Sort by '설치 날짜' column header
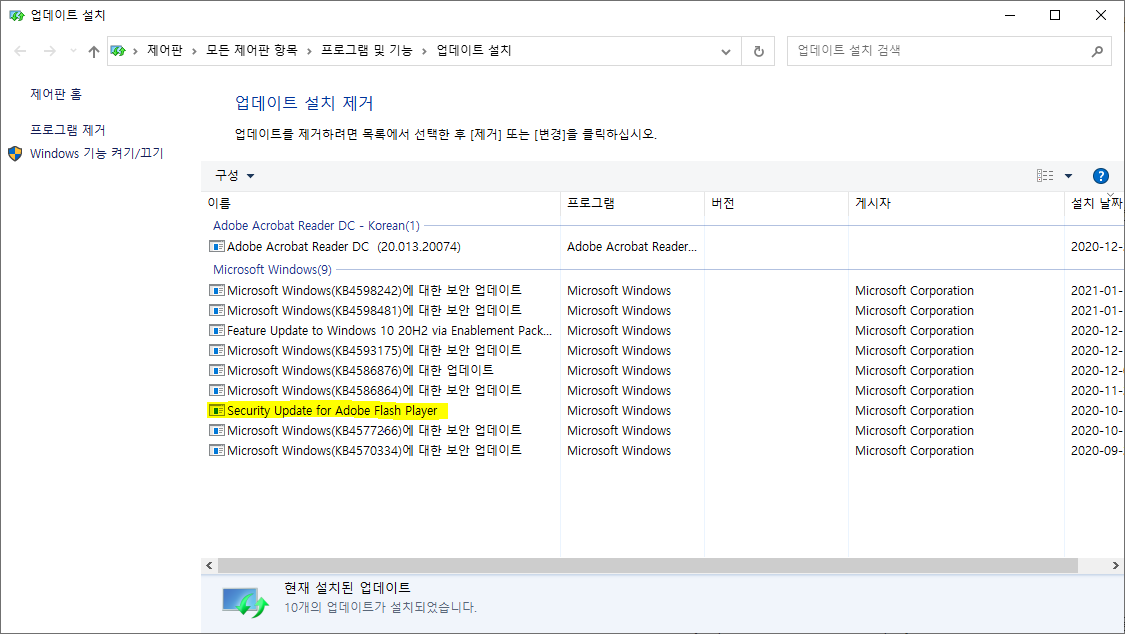The height and width of the screenshot is (634, 1125). click(x=1094, y=203)
